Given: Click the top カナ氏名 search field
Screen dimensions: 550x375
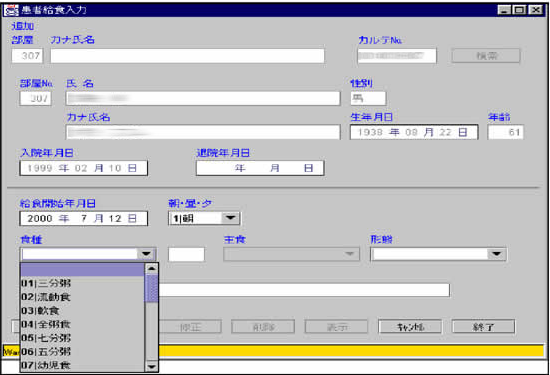Looking at the screenshot, I should 187,56.
